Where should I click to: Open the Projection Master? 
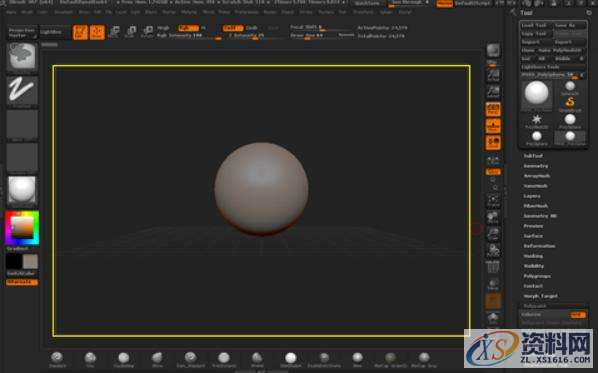(22, 32)
